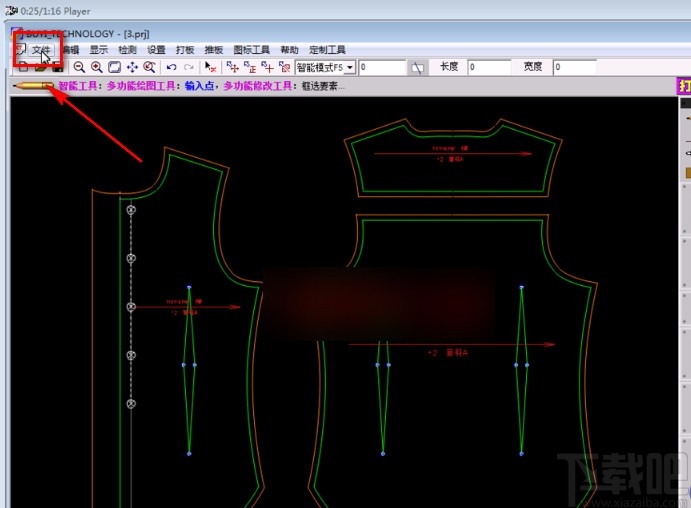The height and width of the screenshot is (508, 691).
Task: Click the redo arrow icon
Action: tap(188, 67)
